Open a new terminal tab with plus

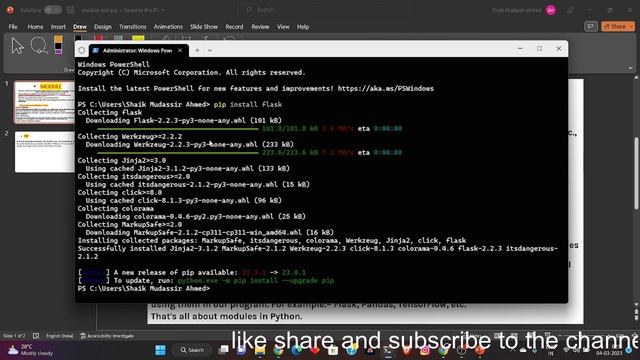click(197, 50)
